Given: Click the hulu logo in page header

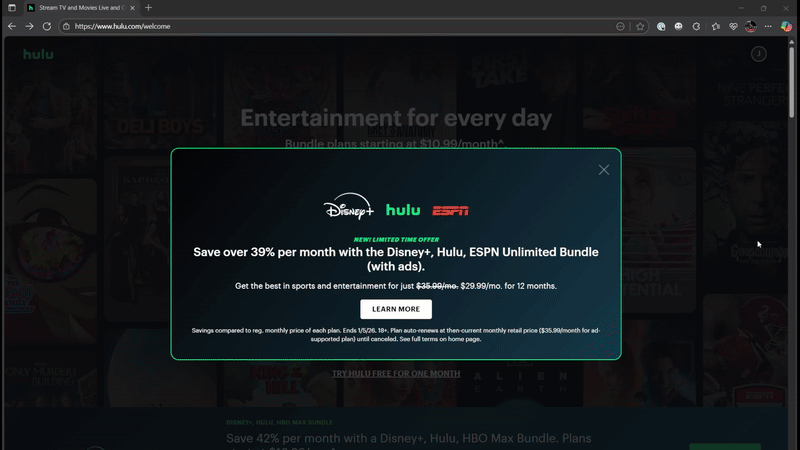Looking at the screenshot, I should (x=38, y=54).
